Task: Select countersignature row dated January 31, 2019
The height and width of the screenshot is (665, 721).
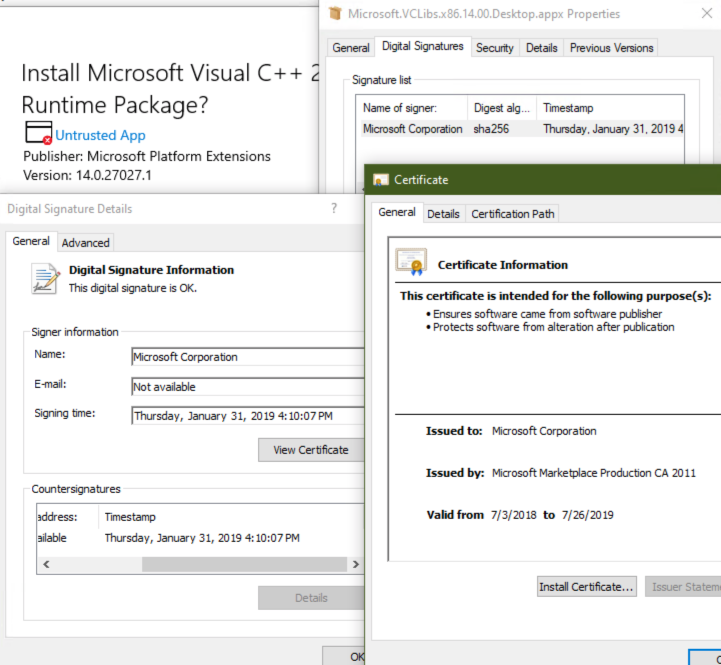Action: point(200,538)
